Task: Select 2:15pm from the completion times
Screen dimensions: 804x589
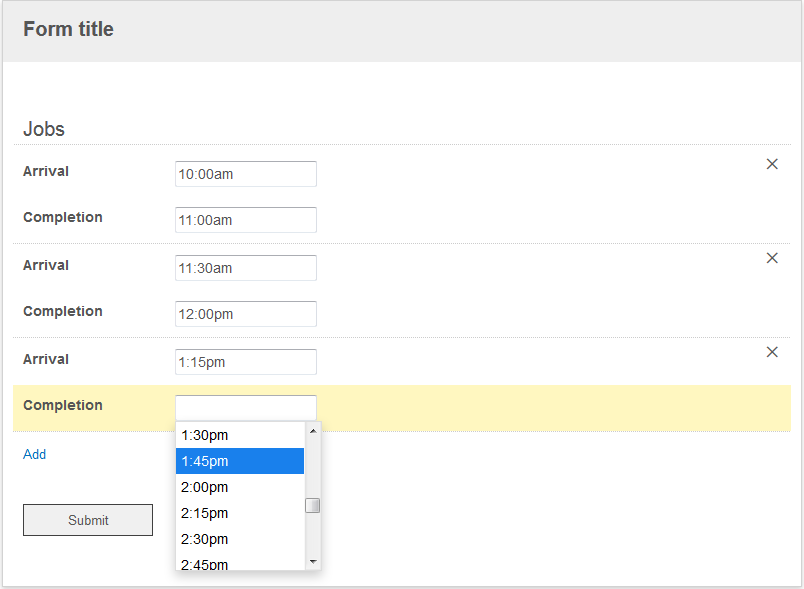Action: coord(240,513)
